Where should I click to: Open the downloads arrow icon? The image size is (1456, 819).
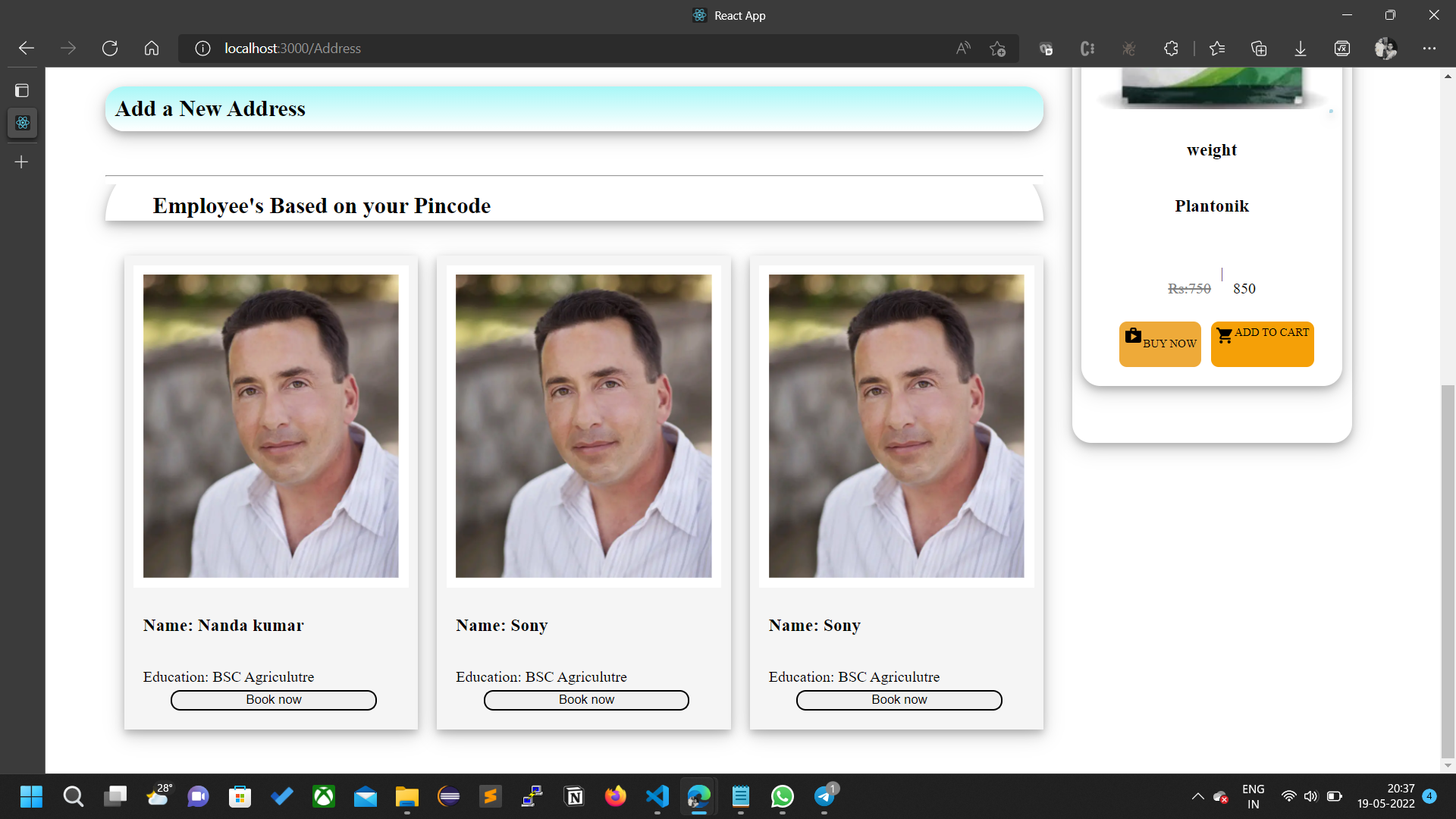click(1300, 49)
